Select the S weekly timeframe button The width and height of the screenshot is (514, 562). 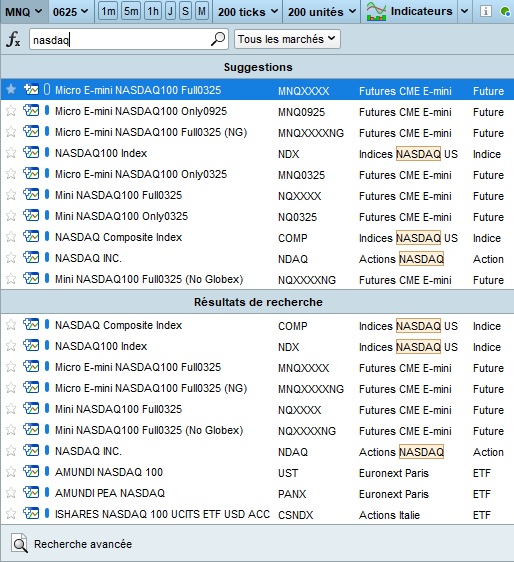click(x=185, y=11)
